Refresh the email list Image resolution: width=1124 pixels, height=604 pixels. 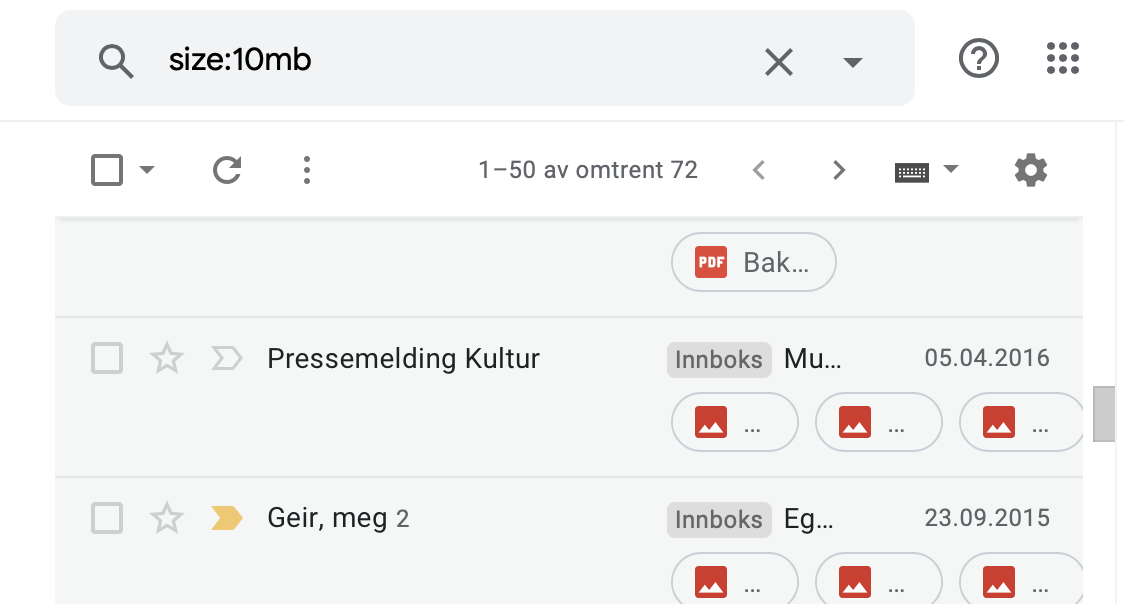pyautogui.click(x=227, y=170)
